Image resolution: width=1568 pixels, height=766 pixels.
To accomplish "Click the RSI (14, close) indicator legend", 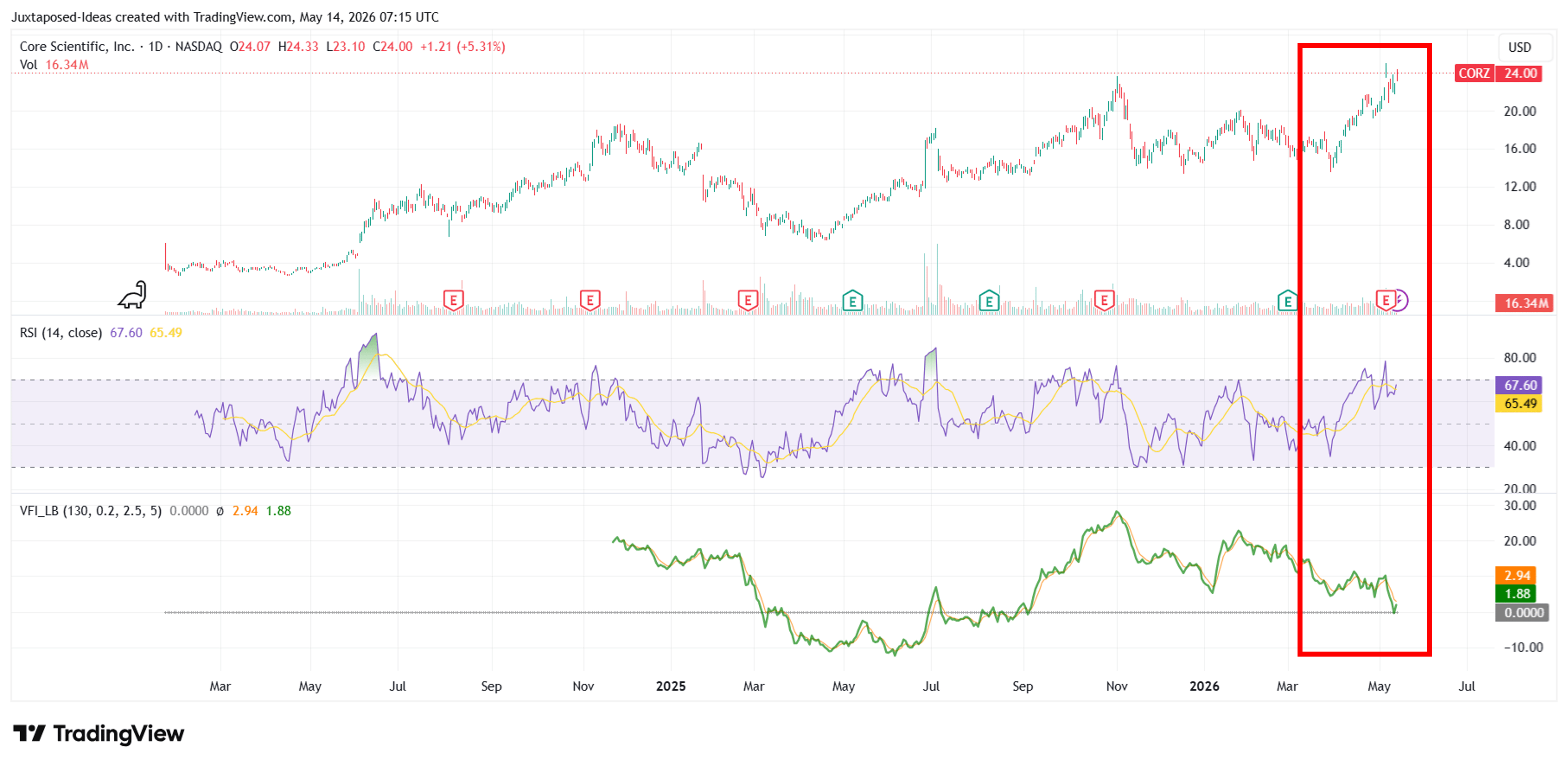I will pos(61,333).
